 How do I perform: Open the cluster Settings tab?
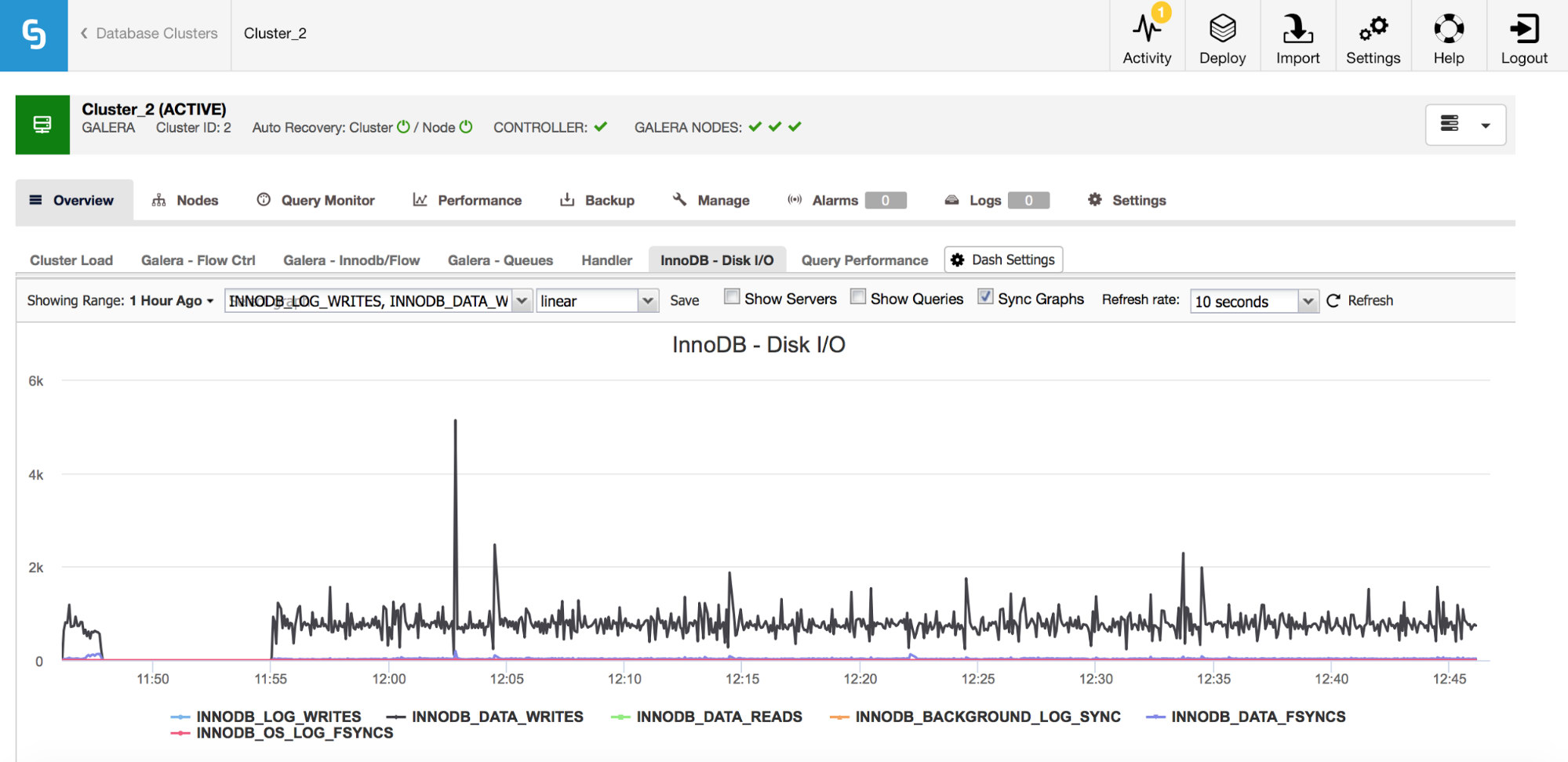tap(1127, 200)
